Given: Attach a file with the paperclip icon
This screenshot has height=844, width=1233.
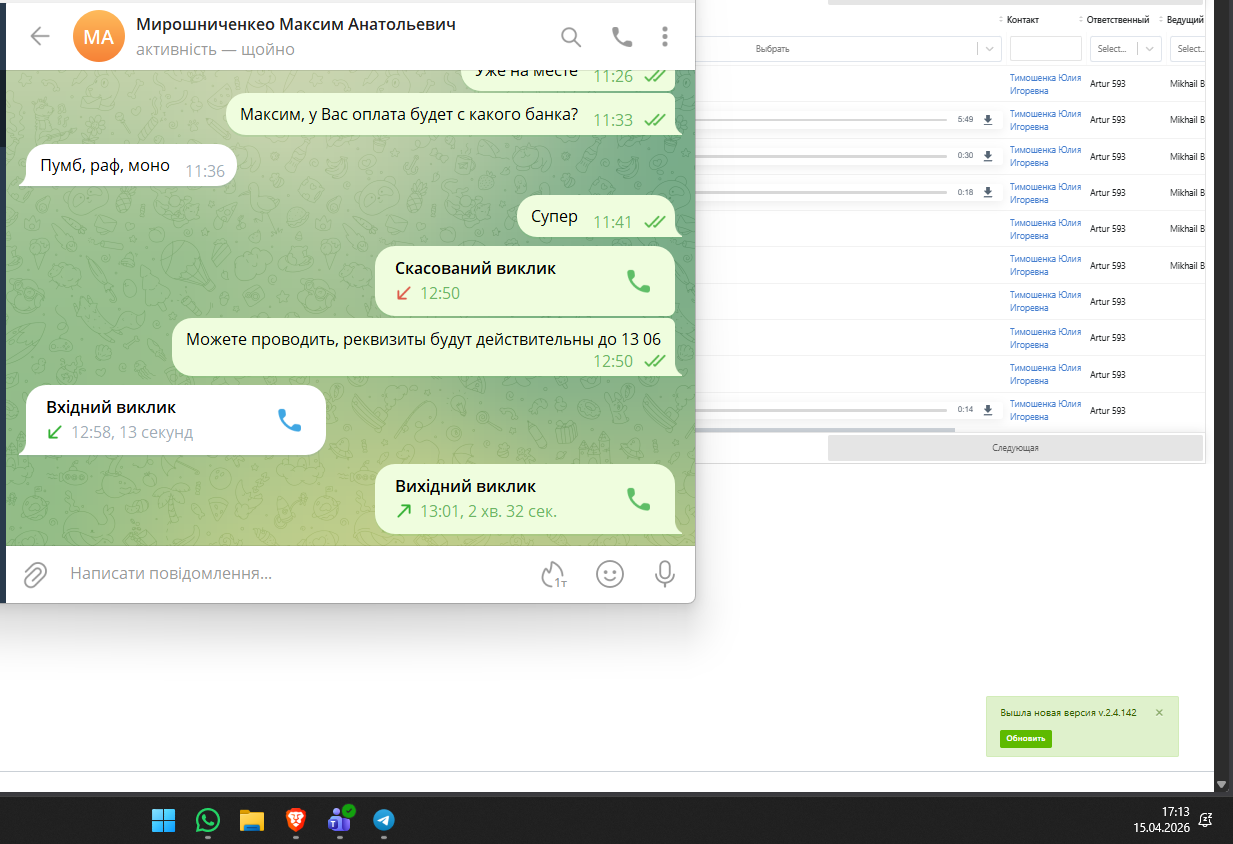Looking at the screenshot, I should pos(35,574).
